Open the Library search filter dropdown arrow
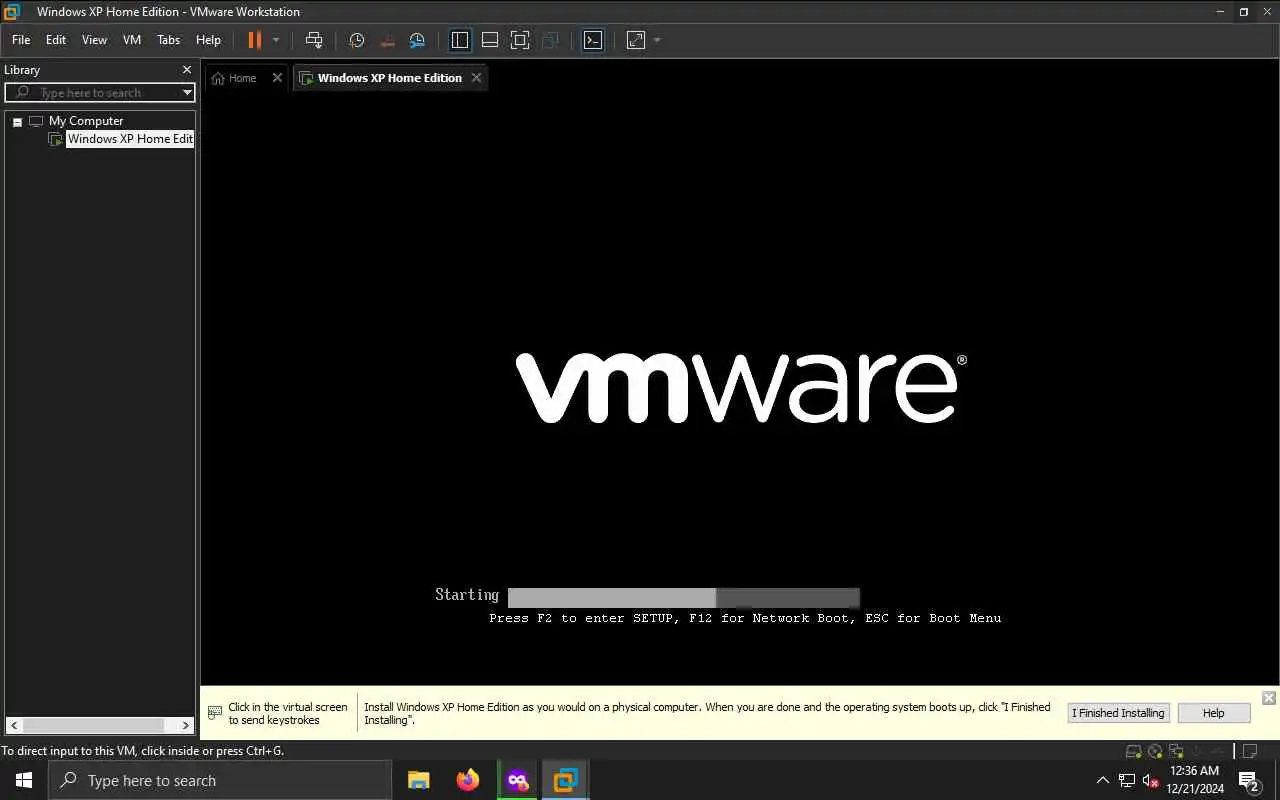 click(187, 93)
